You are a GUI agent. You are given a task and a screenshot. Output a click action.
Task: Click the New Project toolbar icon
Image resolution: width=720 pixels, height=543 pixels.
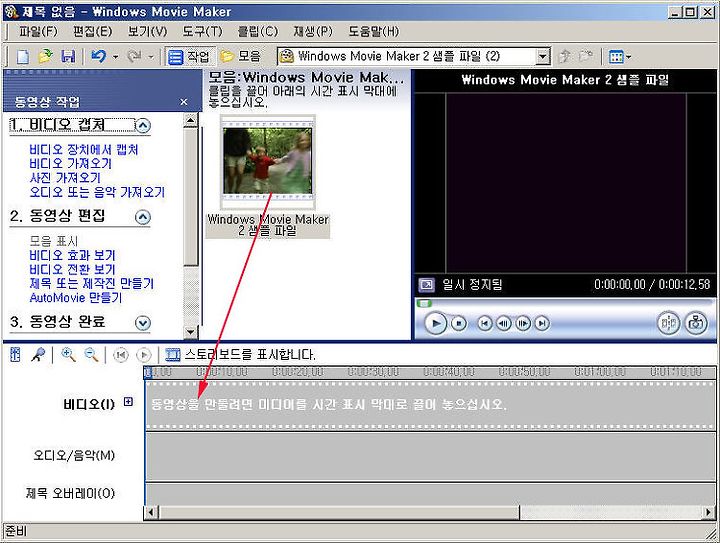[22, 56]
